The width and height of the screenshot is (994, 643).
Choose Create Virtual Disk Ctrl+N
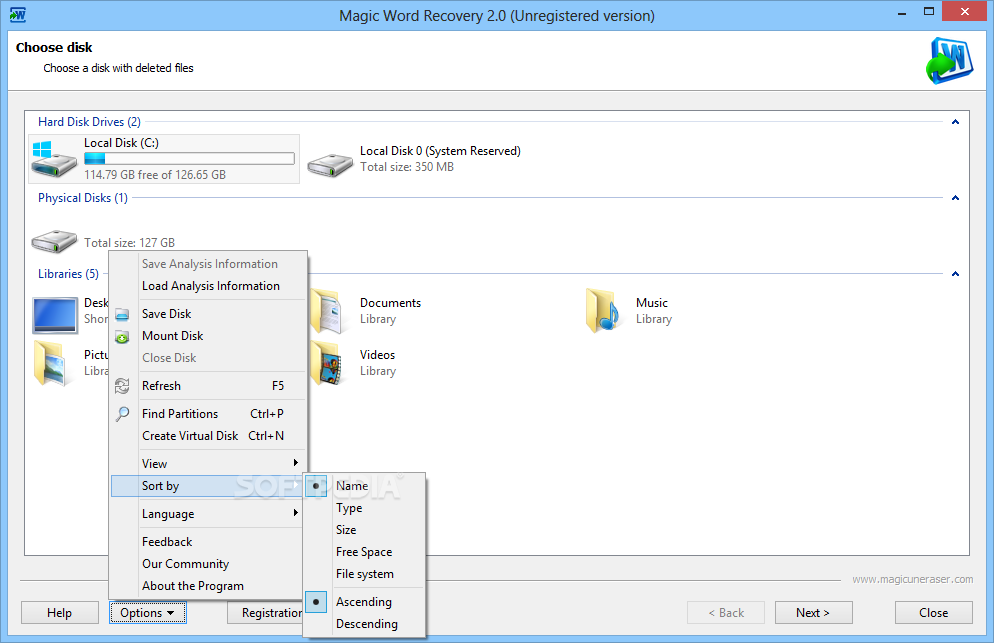click(x=208, y=436)
